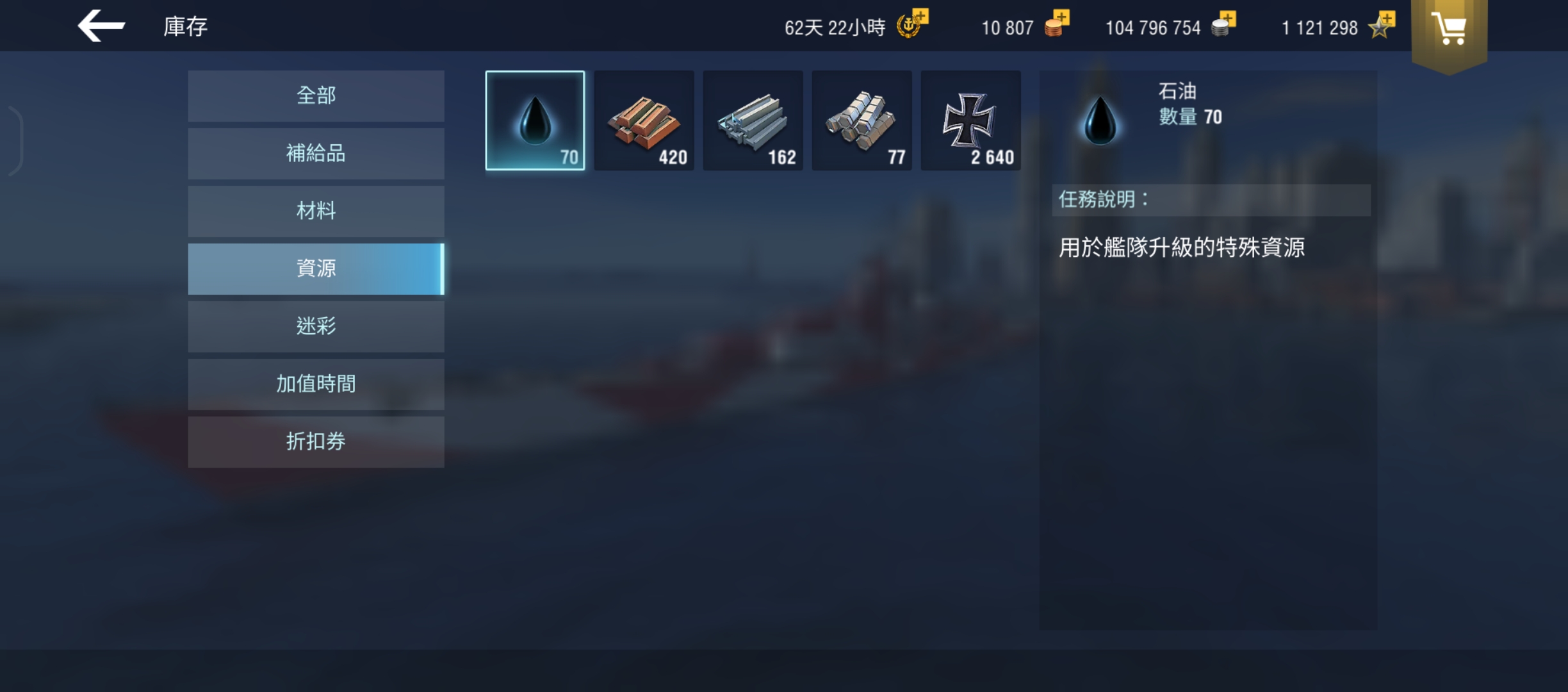Select the silver bars resource with 77
Image resolution: width=1568 pixels, height=692 pixels.
[862, 120]
